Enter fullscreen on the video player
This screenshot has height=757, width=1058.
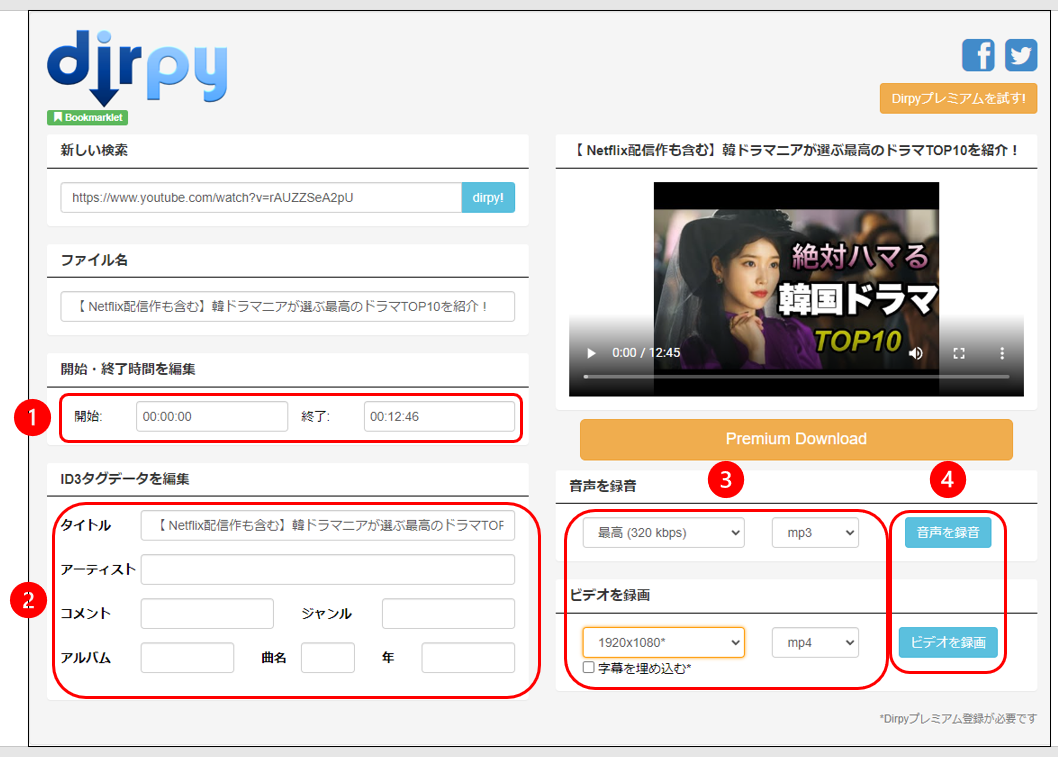(x=960, y=353)
